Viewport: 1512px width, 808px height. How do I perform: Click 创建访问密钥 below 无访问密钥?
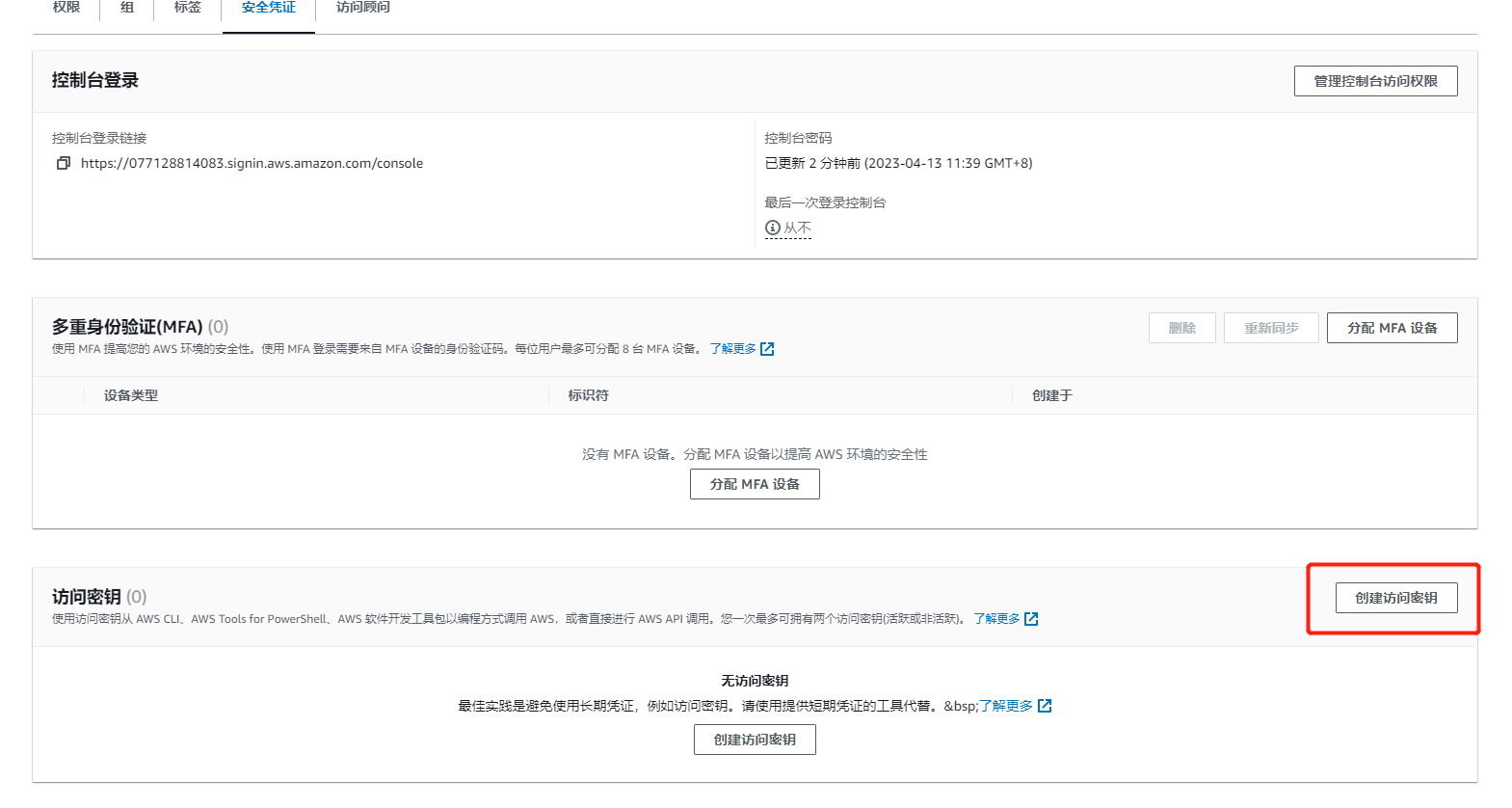tap(755, 740)
